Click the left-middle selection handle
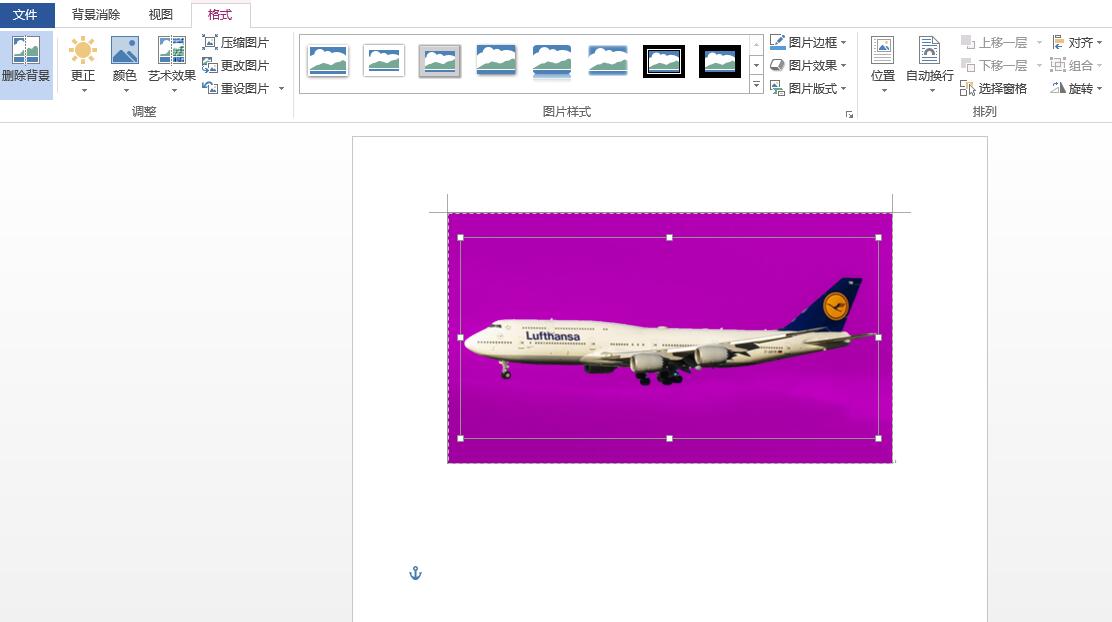This screenshot has width=1112, height=622. coord(460,338)
